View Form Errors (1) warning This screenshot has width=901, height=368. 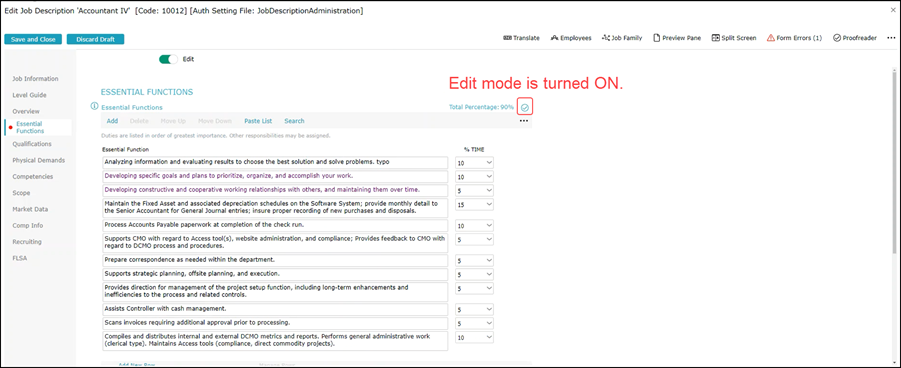point(794,38)
